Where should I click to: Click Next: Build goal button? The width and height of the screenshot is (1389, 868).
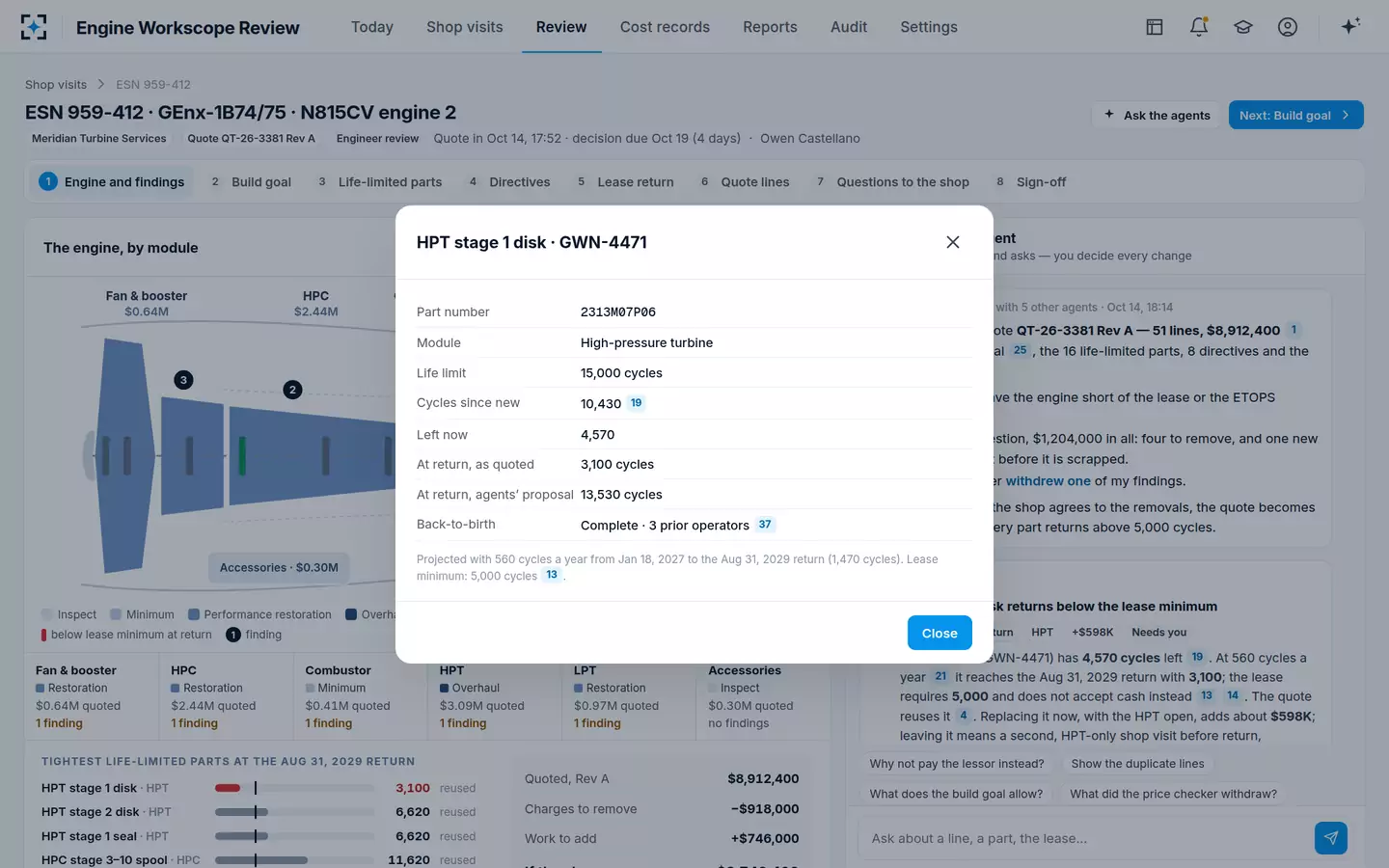pos(1295,115)
